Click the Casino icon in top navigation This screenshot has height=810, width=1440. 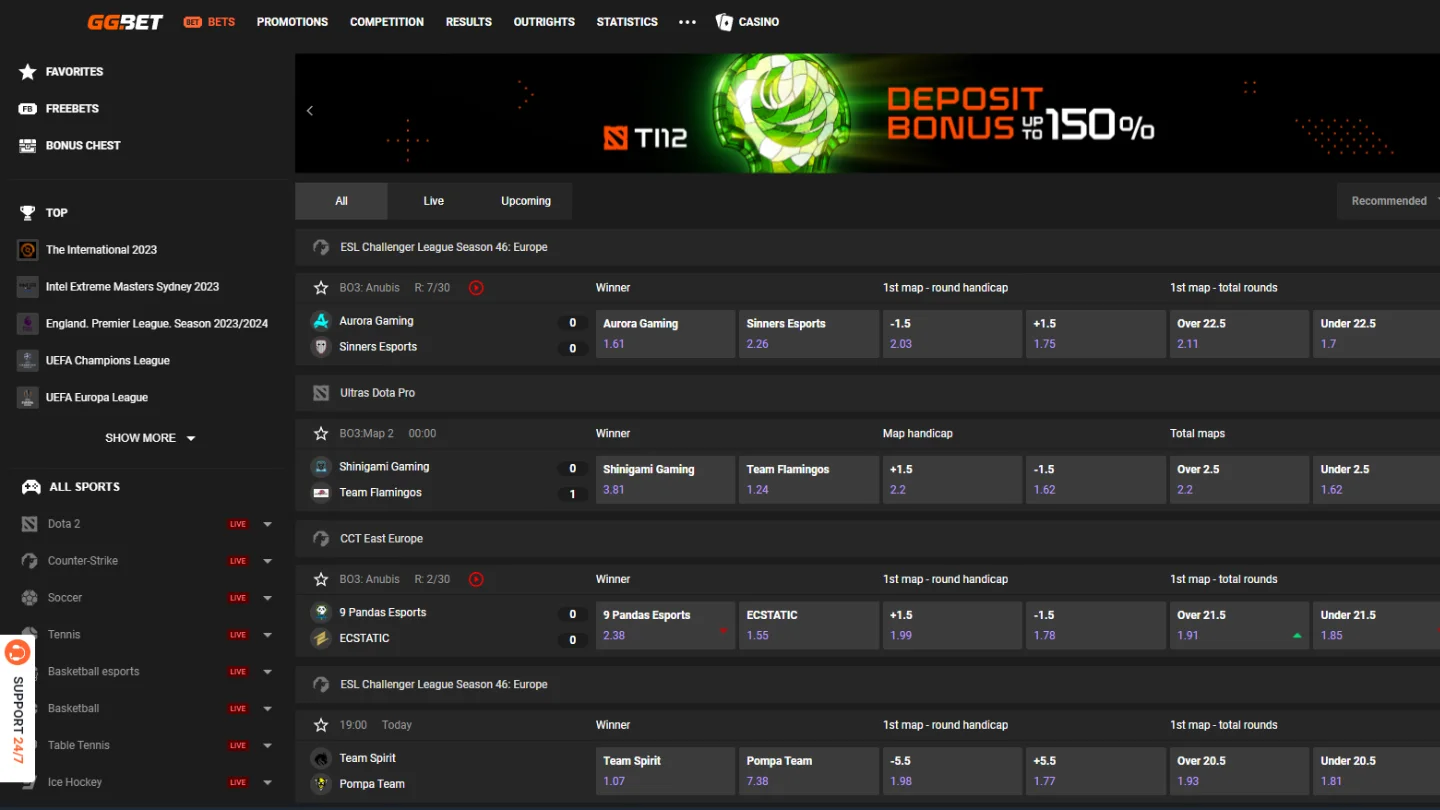(x=725, y=22)
